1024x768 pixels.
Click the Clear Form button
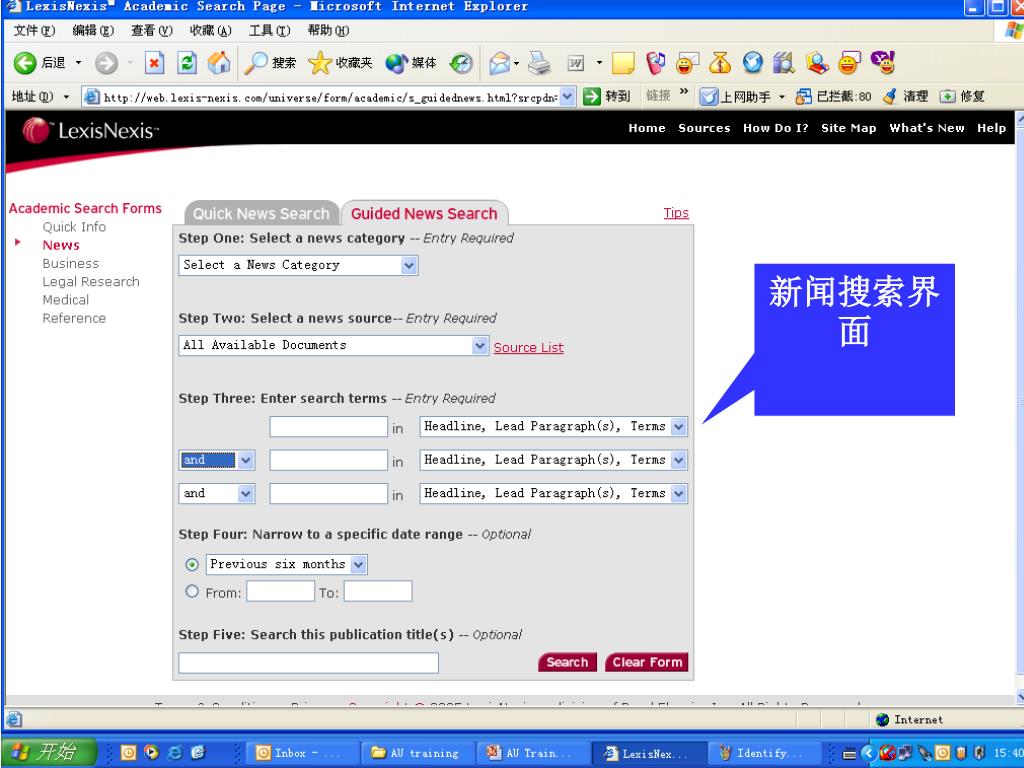pyautogui.click(x=647, y=662)
